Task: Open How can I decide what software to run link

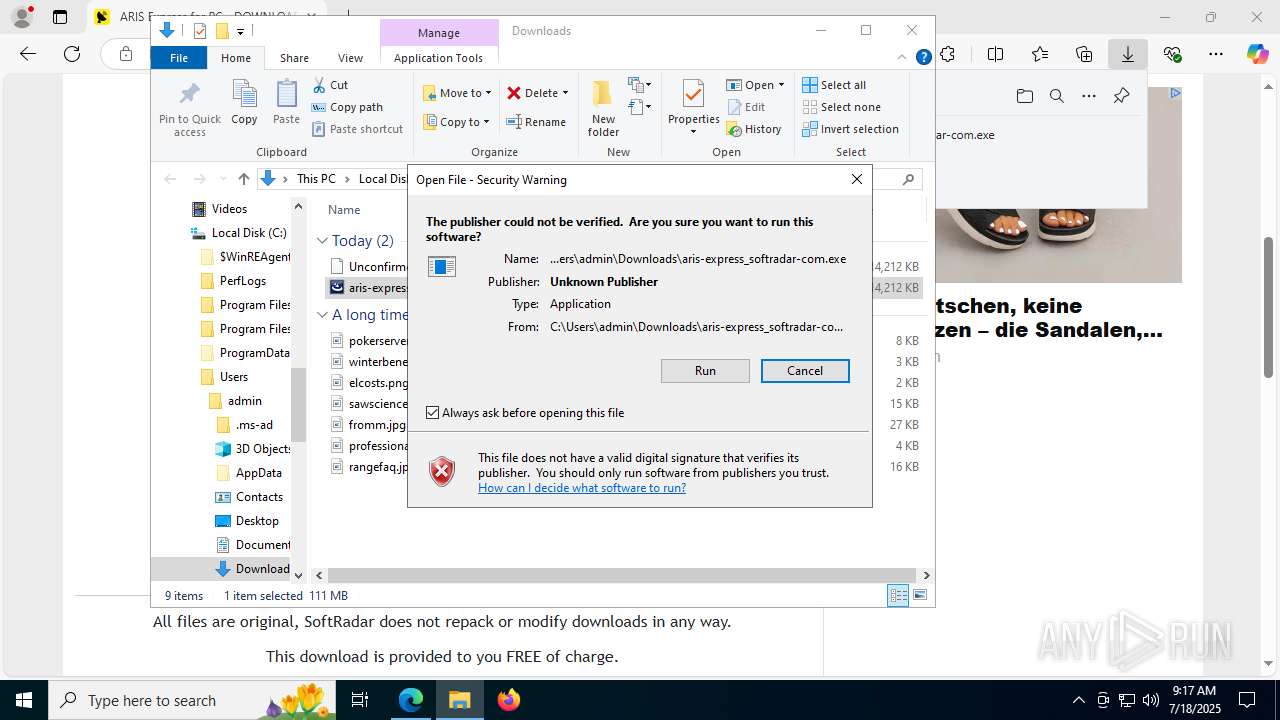Action: 582,488
